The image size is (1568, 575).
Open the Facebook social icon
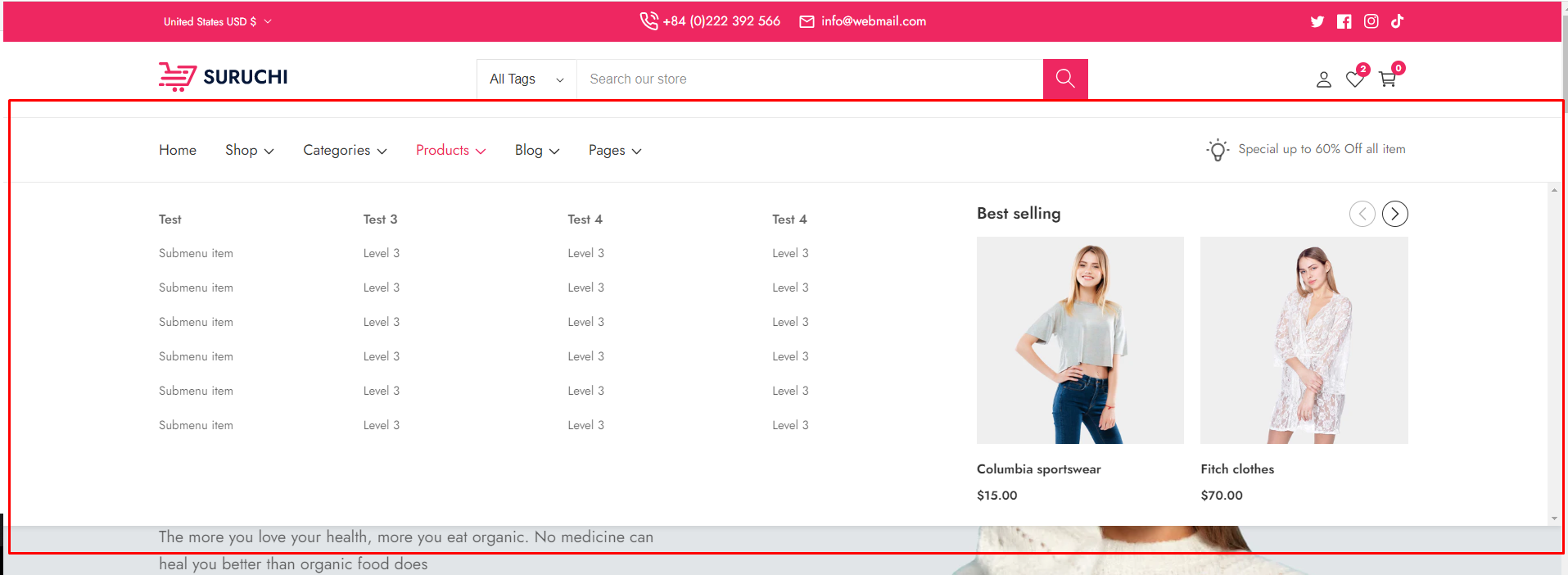[1344, 22]
